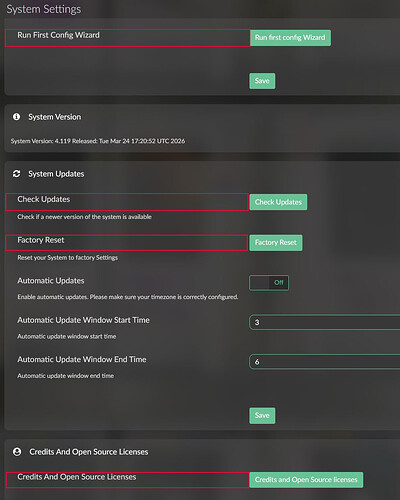Click the Check Updates label box
This screenshot has height=500, width=400.
tap(127, 202)
